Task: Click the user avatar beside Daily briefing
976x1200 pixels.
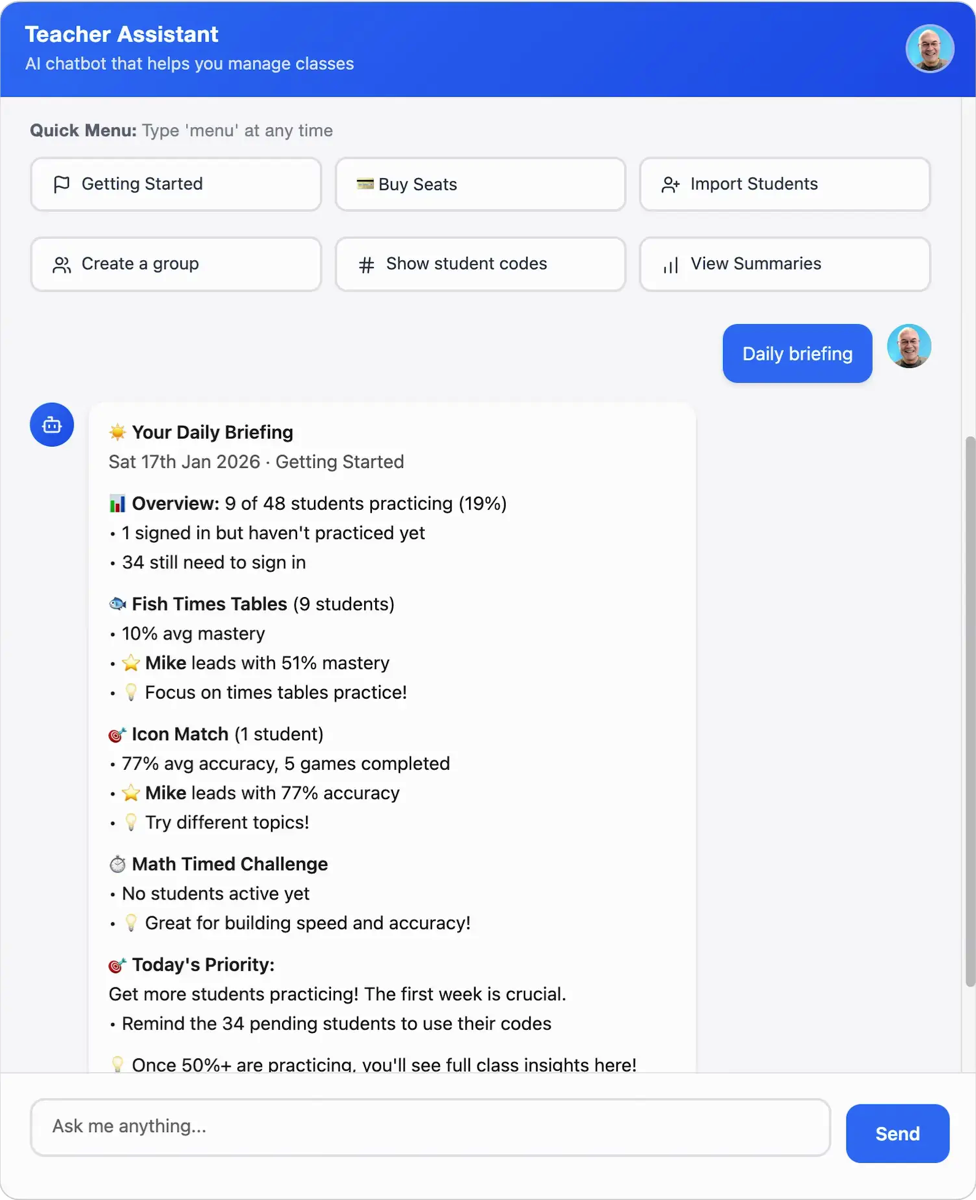Action: coord(909,347)
